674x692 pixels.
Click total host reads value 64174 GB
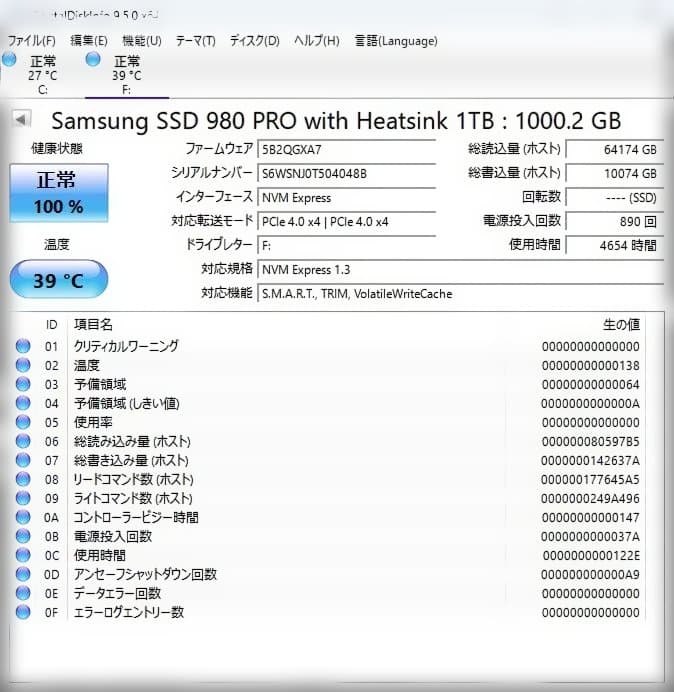tap(614, 150)
